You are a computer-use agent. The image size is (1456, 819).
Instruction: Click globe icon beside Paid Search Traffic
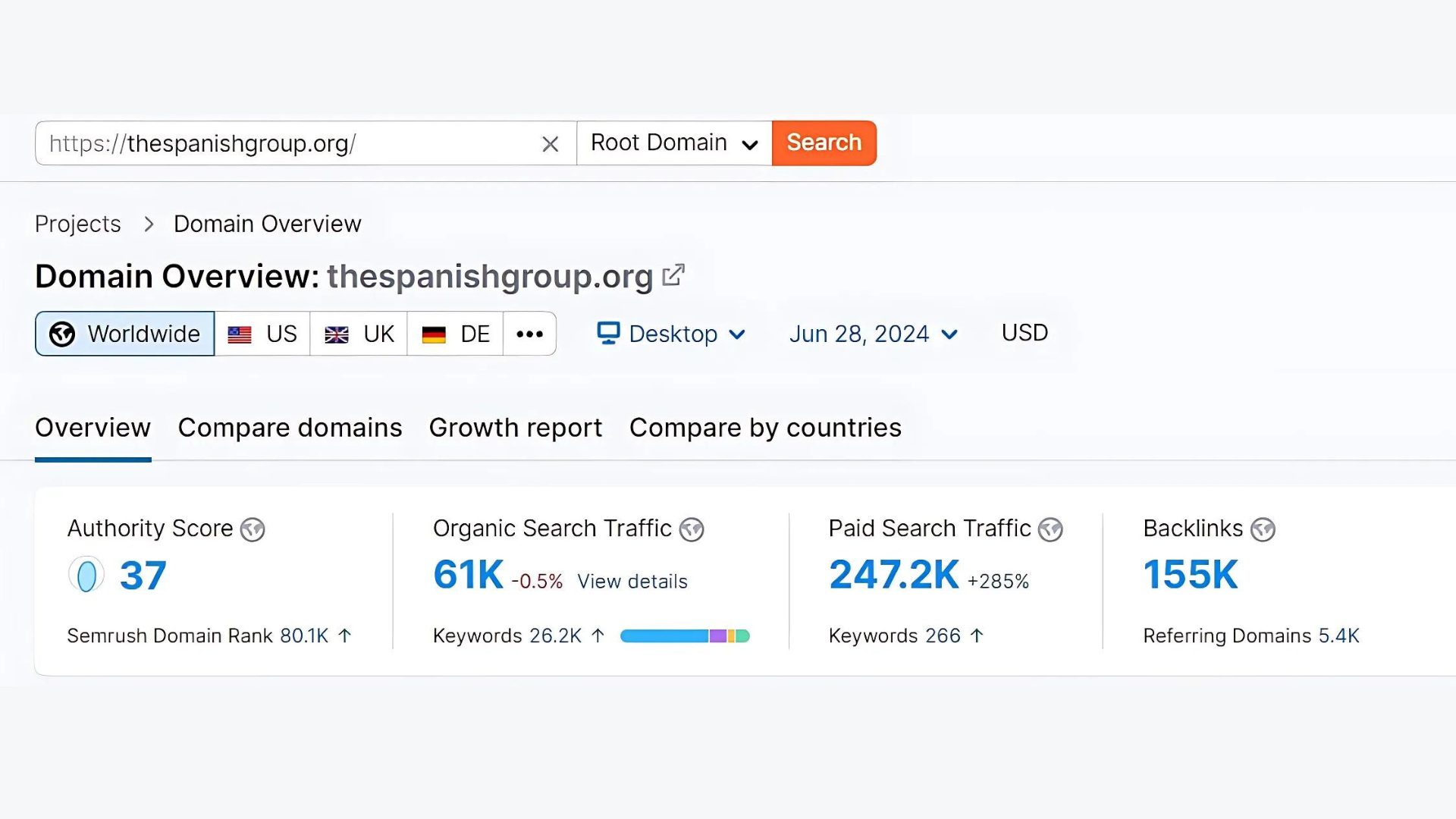click(x=1050, y=529)
